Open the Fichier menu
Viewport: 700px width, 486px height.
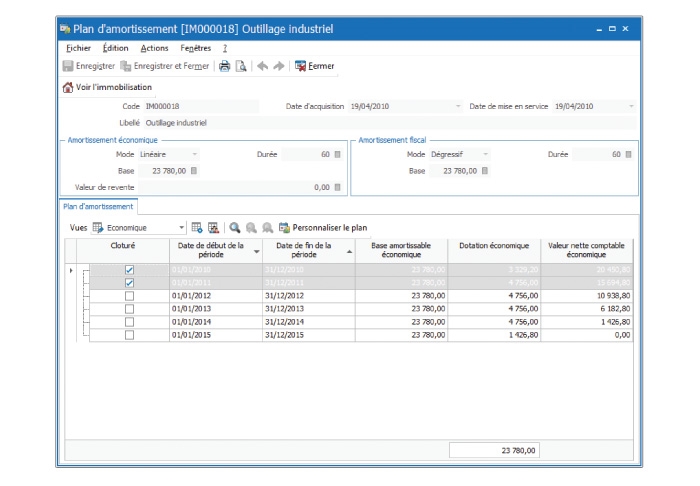[x=78, y=48]
